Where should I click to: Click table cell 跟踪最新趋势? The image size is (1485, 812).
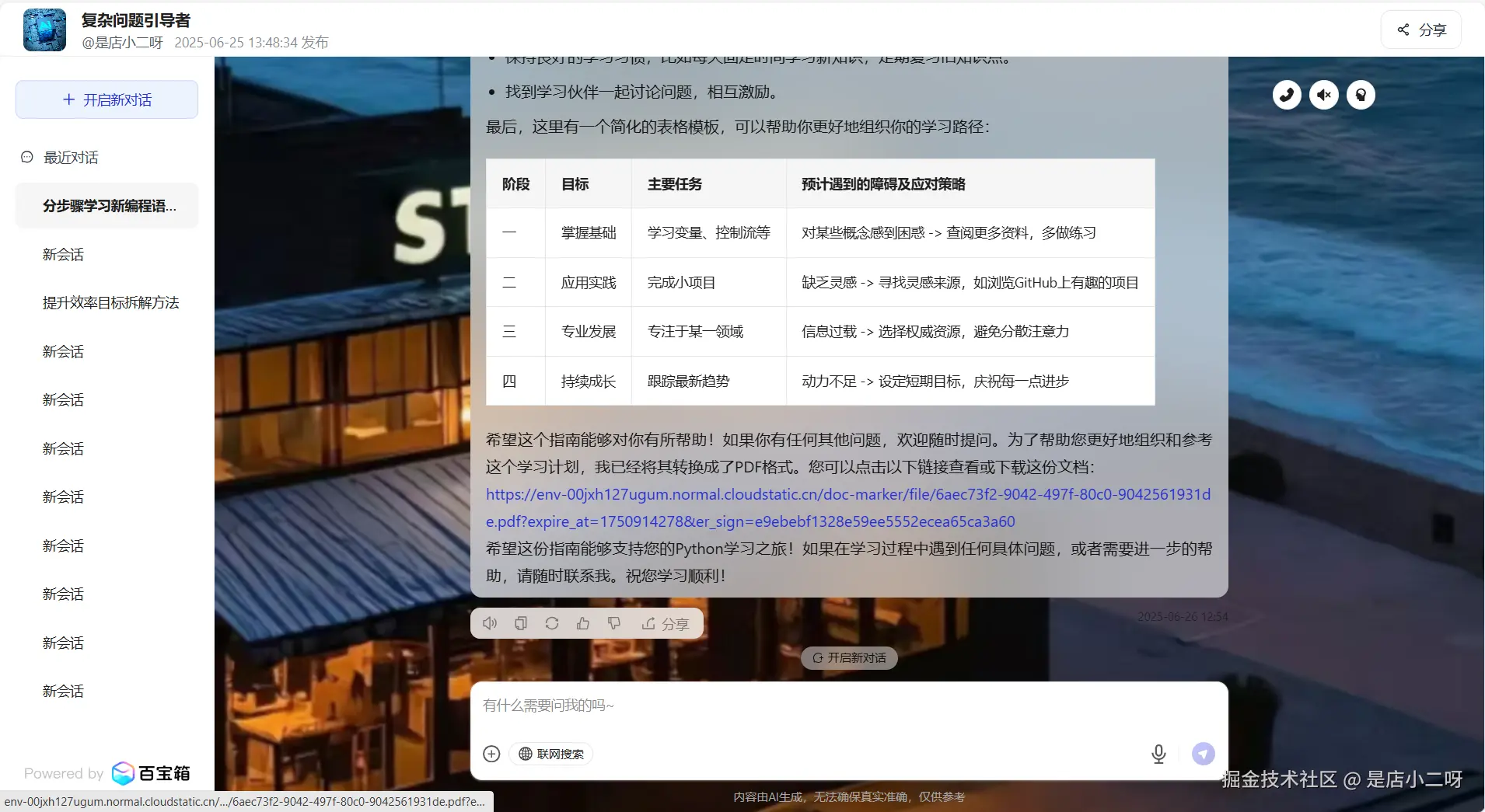(x=709, y=382)
